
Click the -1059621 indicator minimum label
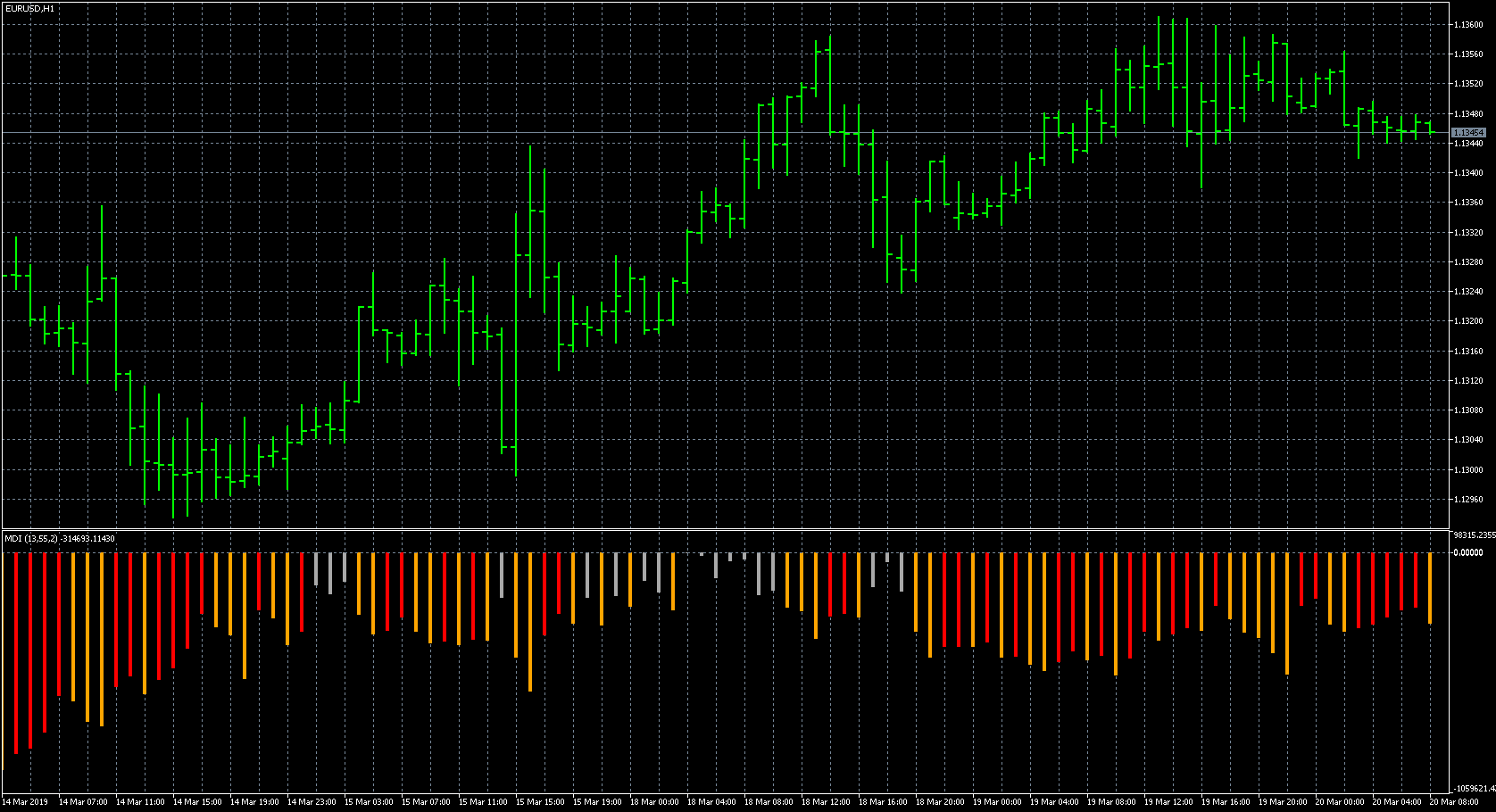tap(1471, 789)
